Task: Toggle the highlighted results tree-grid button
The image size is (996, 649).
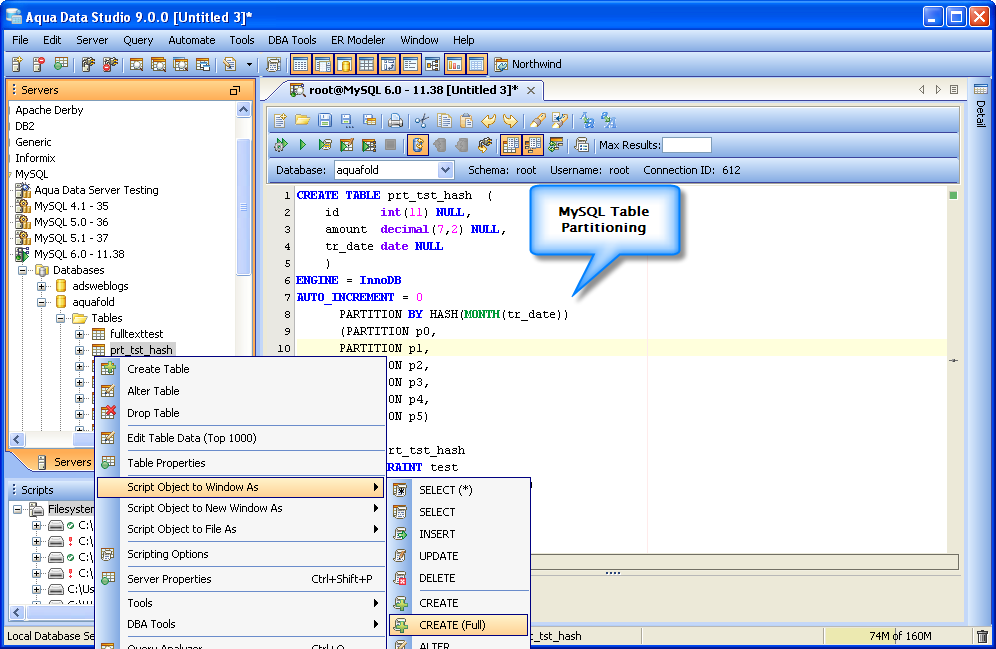Action: (x=532, y=145)
